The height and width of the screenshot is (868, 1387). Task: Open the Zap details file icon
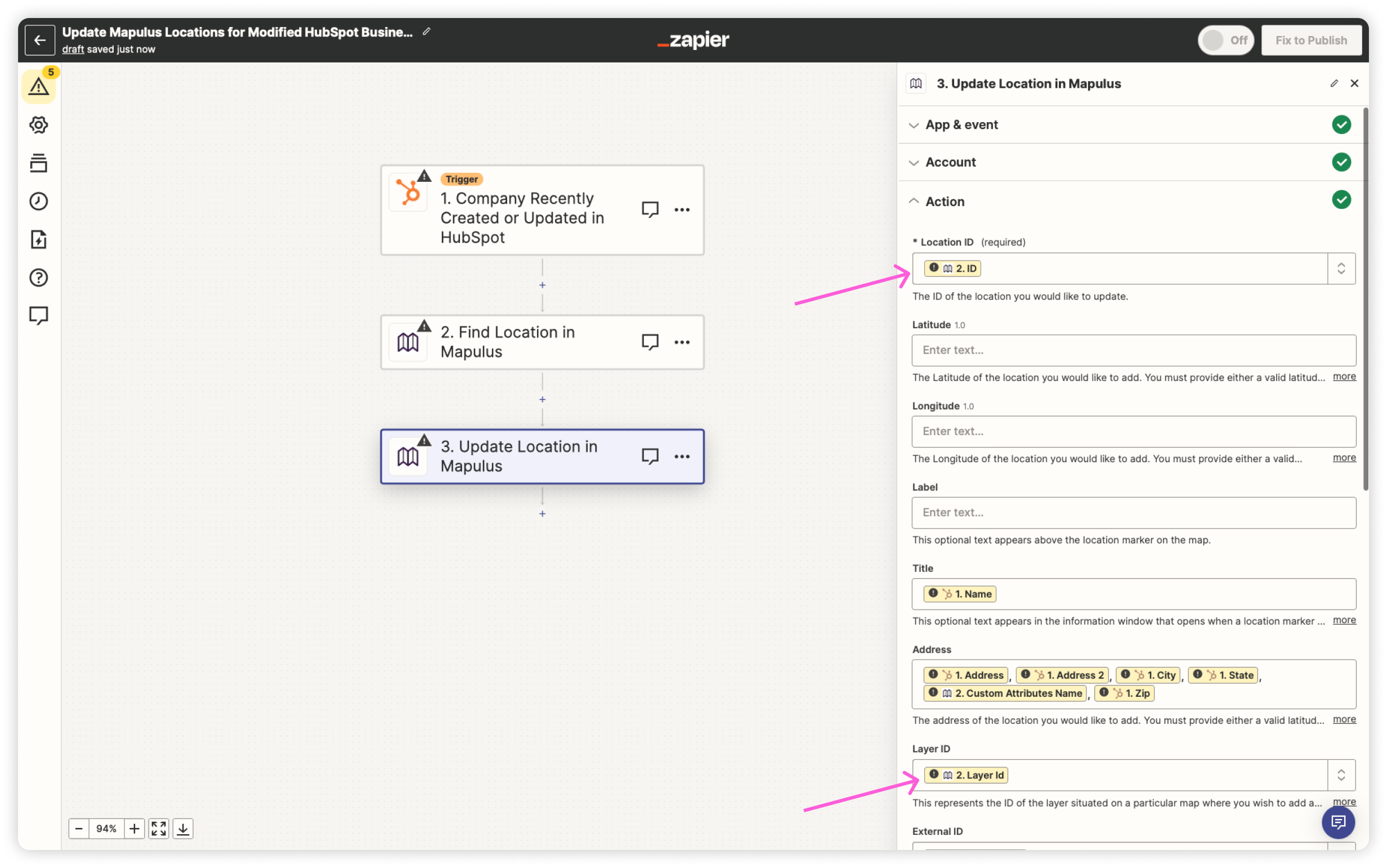point(38,239)
